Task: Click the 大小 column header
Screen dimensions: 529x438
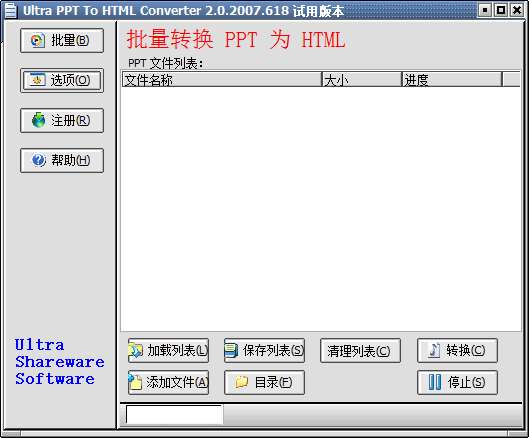Action: point(362,80)
